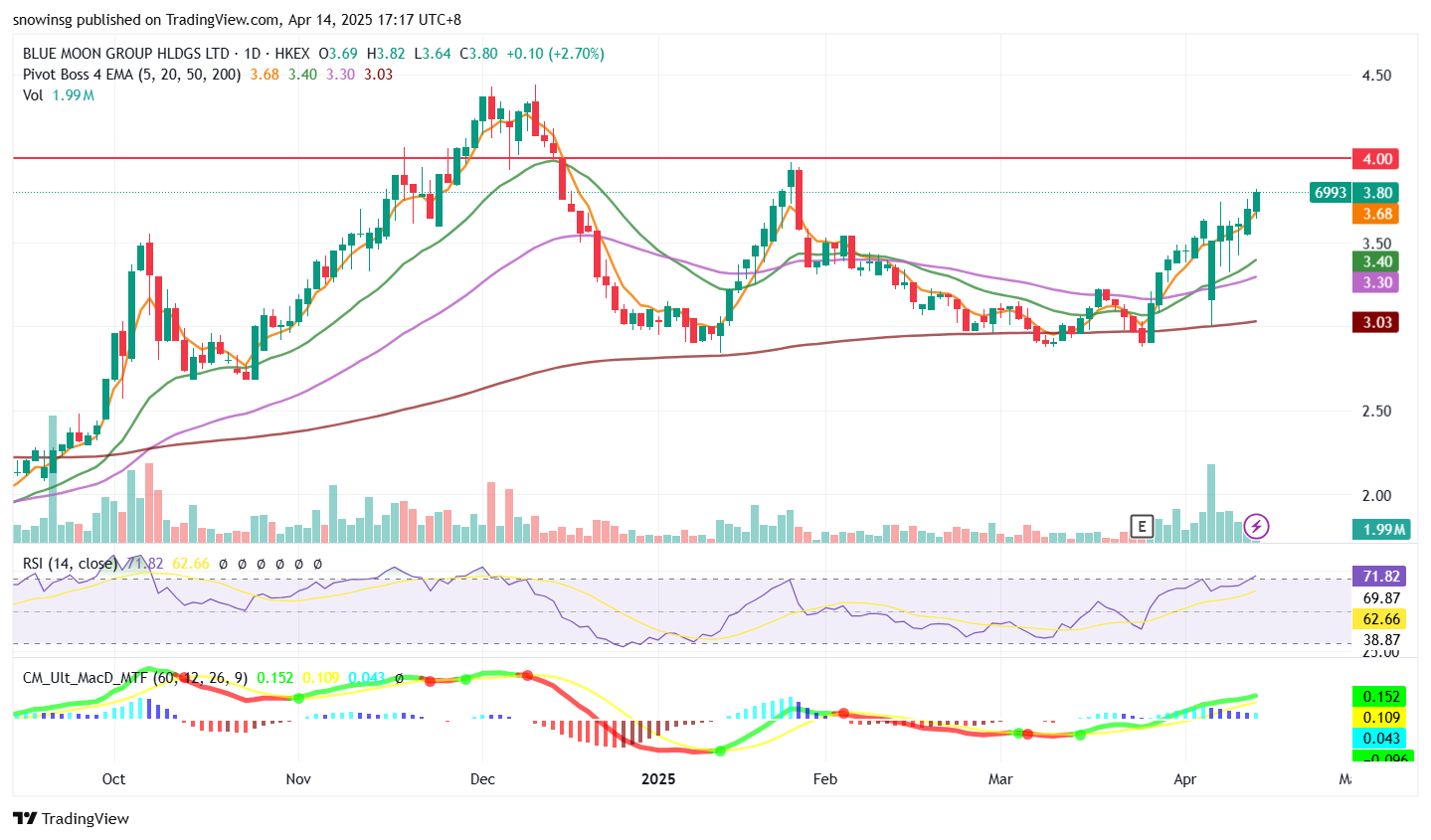Click the 'snowinsg published on TradingView.com' header text
Screen dimensions: 1431x840
tap(146, 20)
